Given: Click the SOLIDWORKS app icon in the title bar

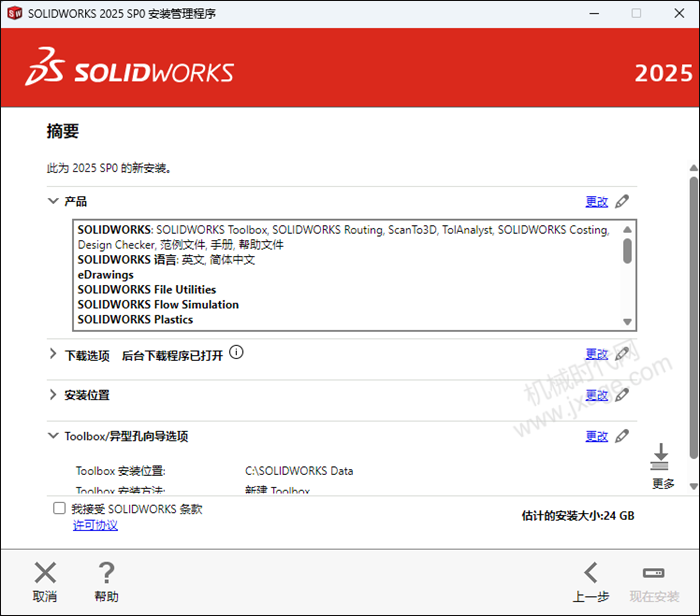Looking at the screenshot, I should point(15,13).
